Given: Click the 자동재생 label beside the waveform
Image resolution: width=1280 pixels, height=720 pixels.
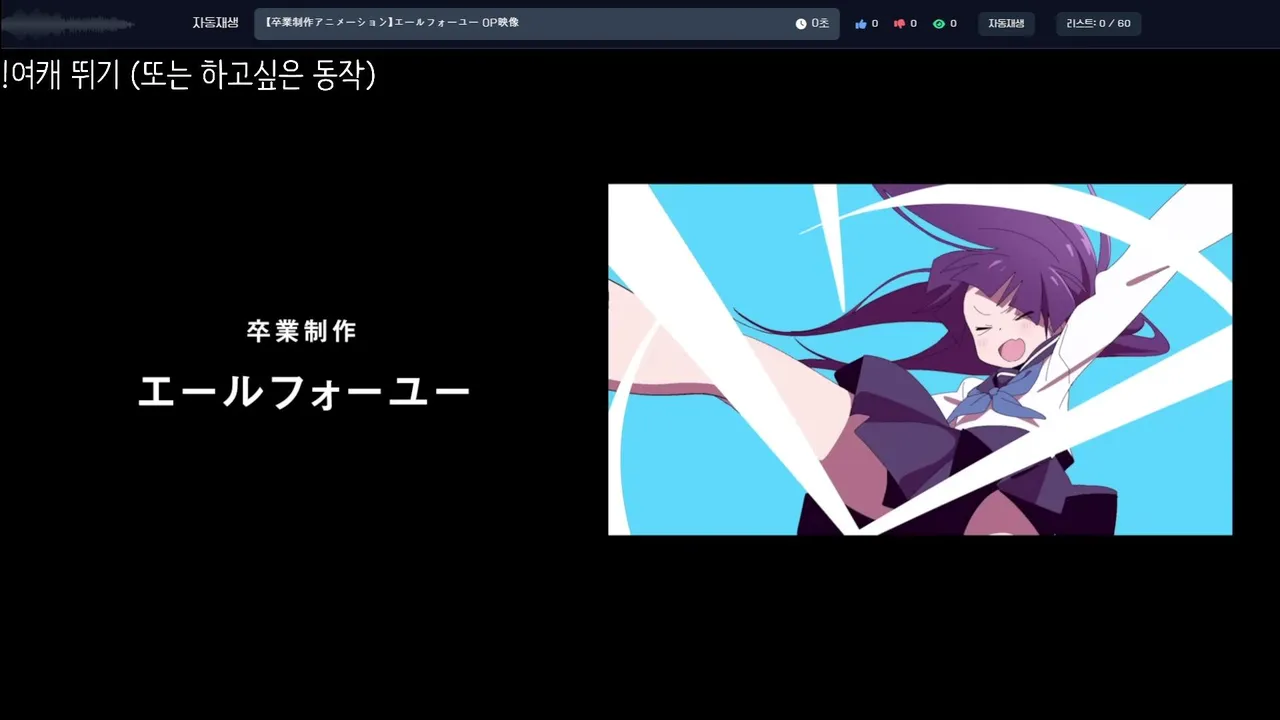Looking at the screenshot, I should 216,23.
